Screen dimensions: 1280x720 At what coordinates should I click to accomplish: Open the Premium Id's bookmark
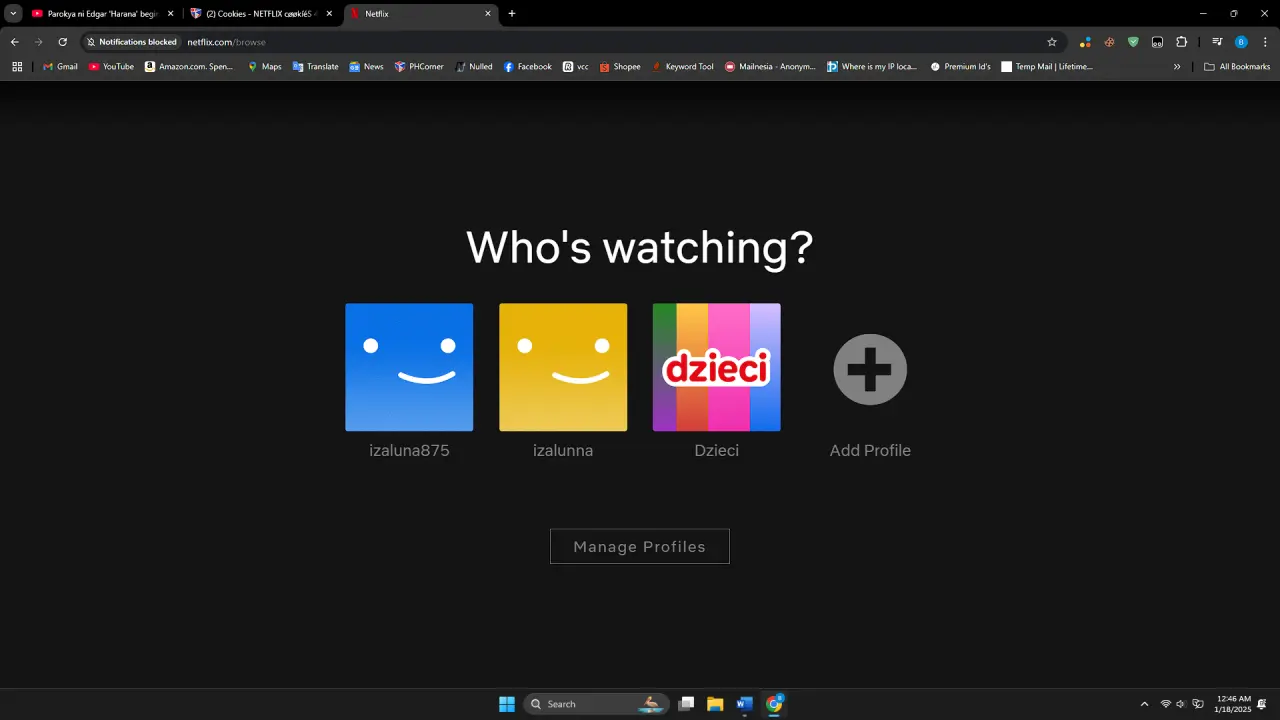point(960,67)
